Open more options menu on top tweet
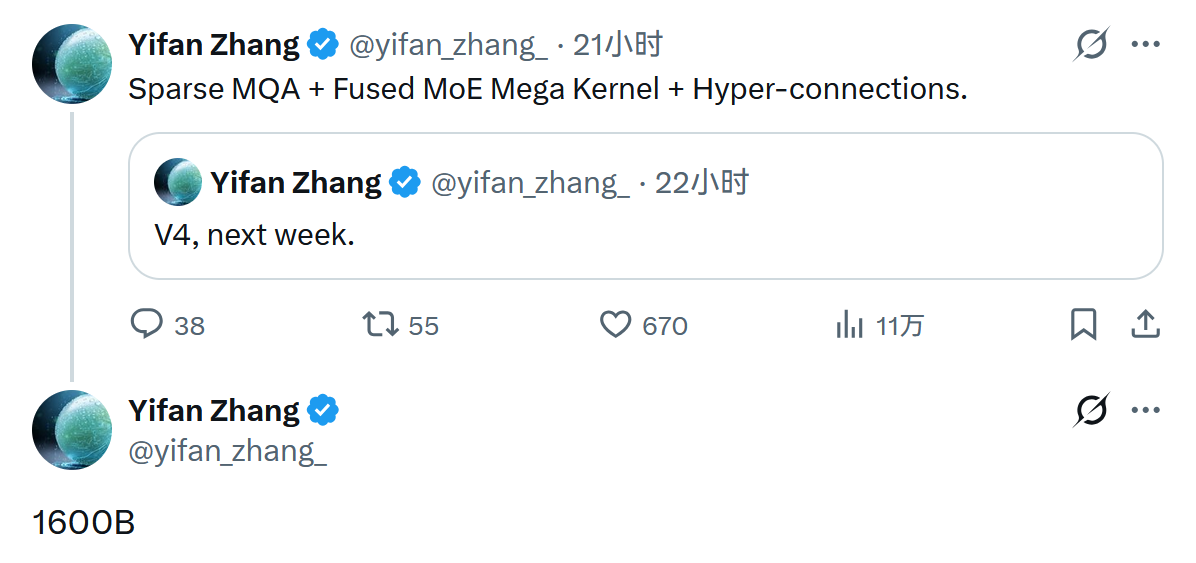The image size is (1196, 563). point(1145,45)
